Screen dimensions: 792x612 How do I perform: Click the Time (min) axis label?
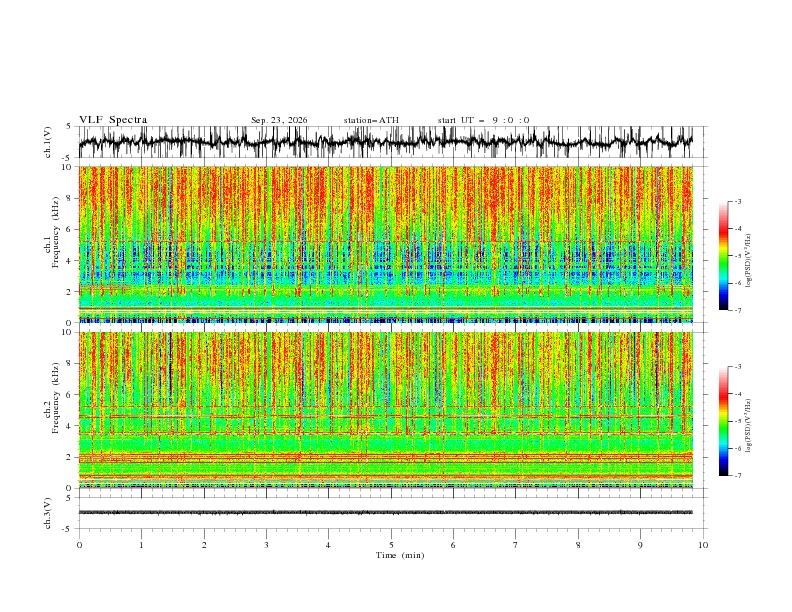pyautogui.click(x=400, y=555)
